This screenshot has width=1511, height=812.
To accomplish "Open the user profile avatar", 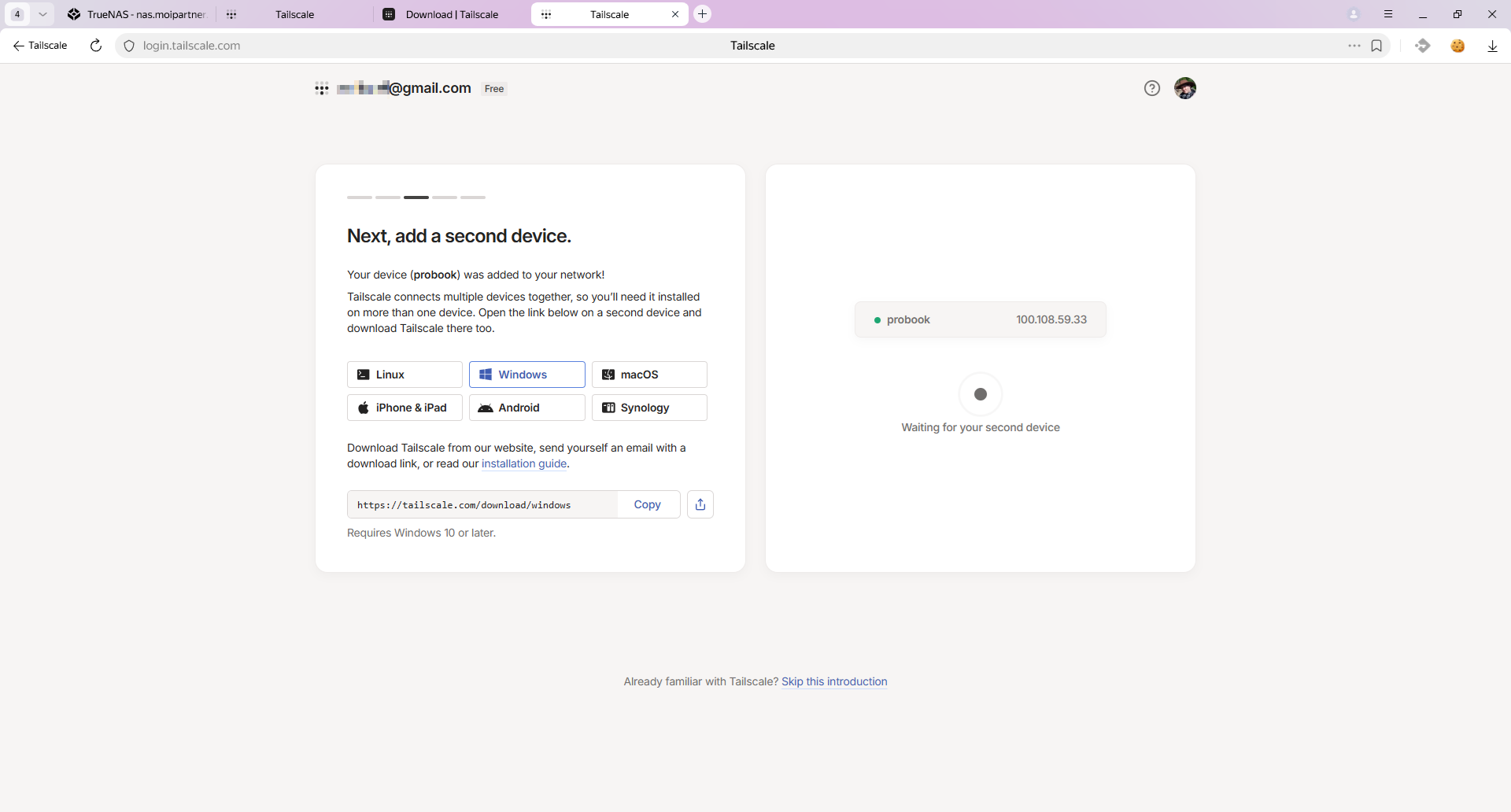I will click(x=1184, y=88).
